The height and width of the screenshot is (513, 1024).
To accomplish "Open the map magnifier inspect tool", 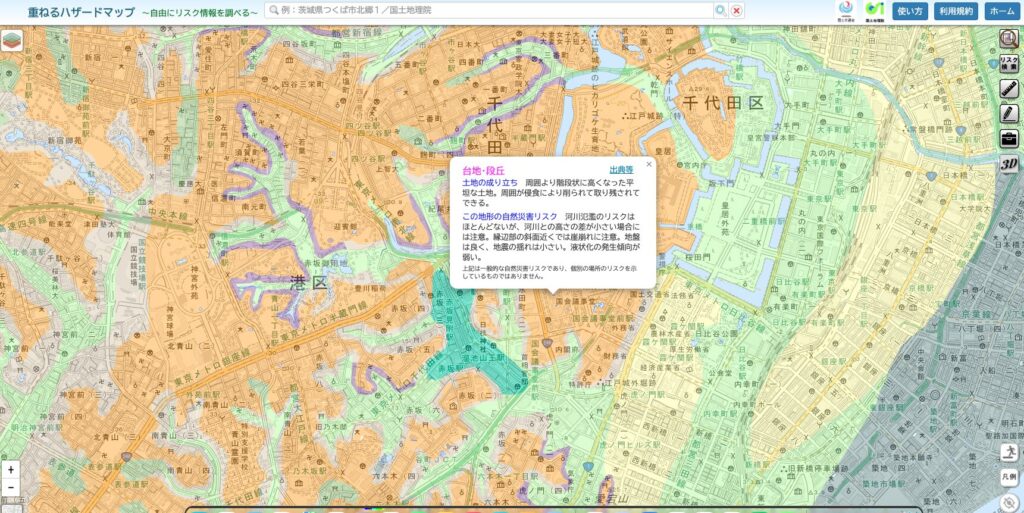I will 1009,39.
